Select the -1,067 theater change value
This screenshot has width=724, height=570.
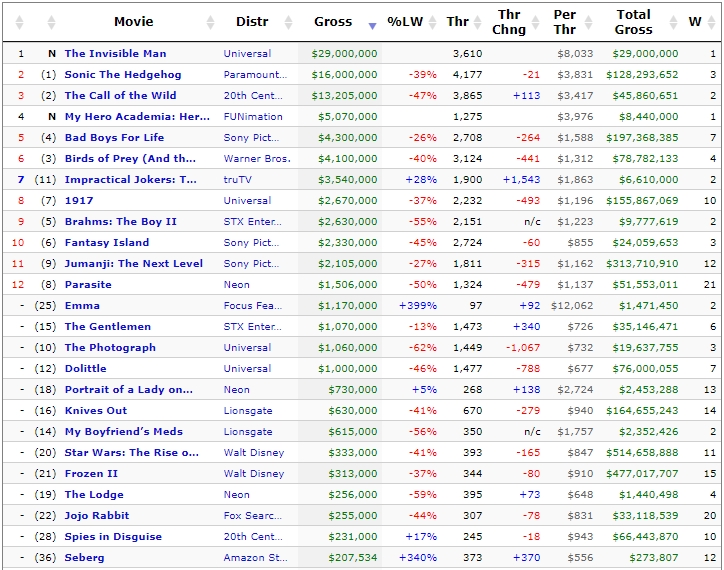(523, 348)
